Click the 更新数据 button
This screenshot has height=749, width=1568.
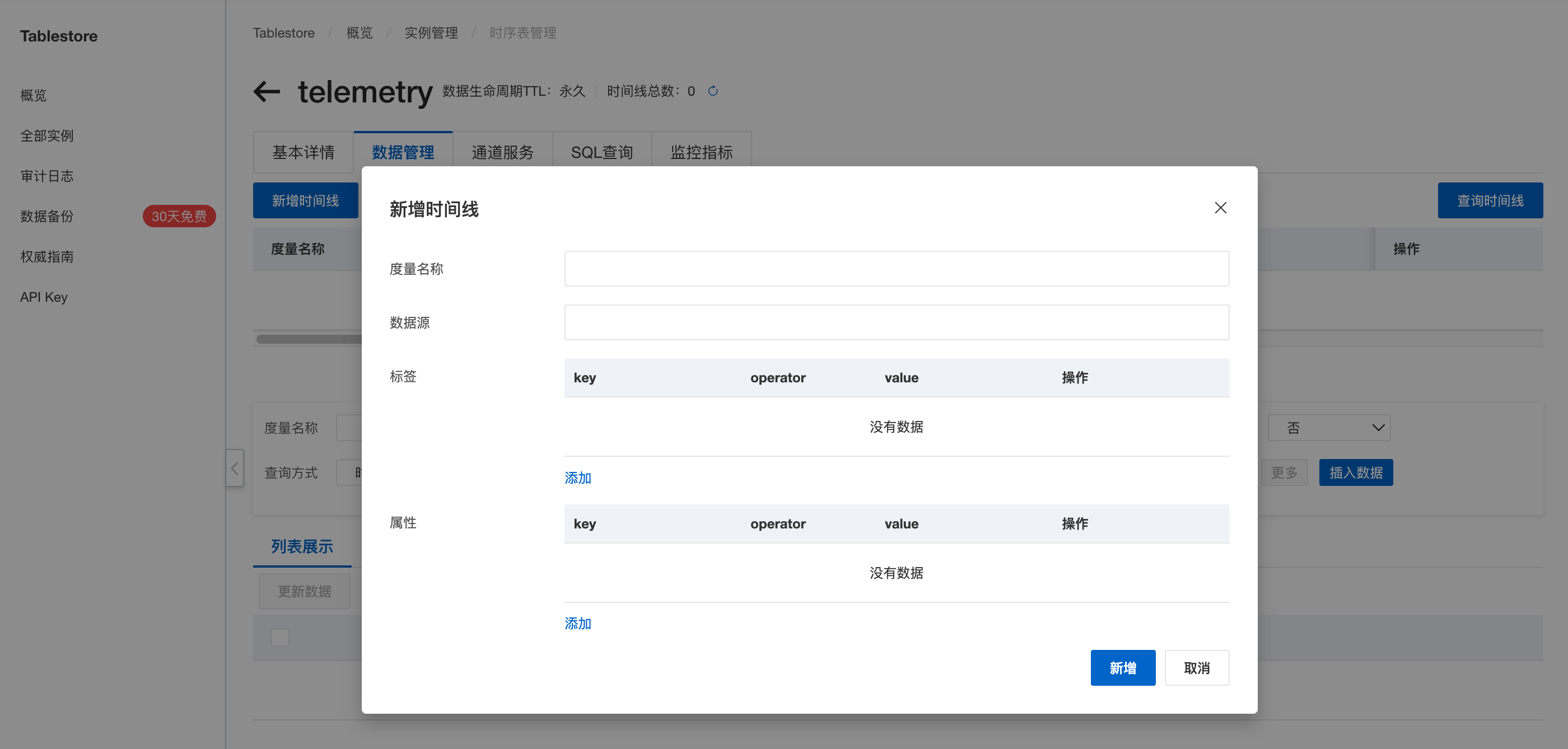click(x=304, y=591)
